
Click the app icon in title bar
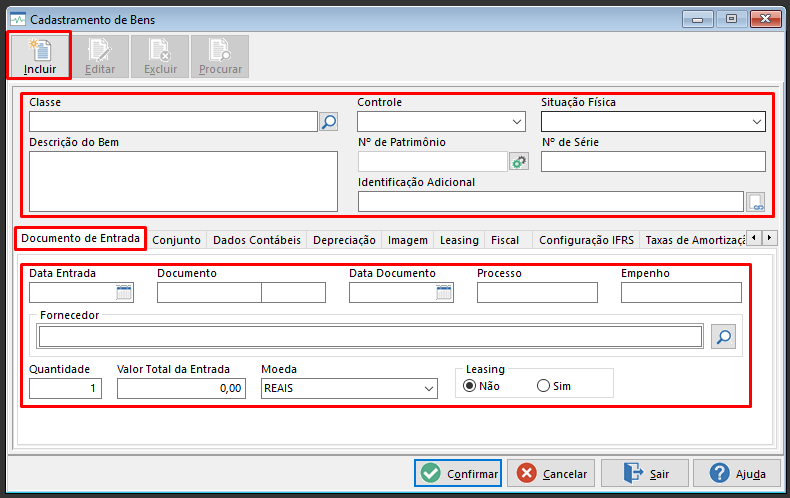[18, 20]
